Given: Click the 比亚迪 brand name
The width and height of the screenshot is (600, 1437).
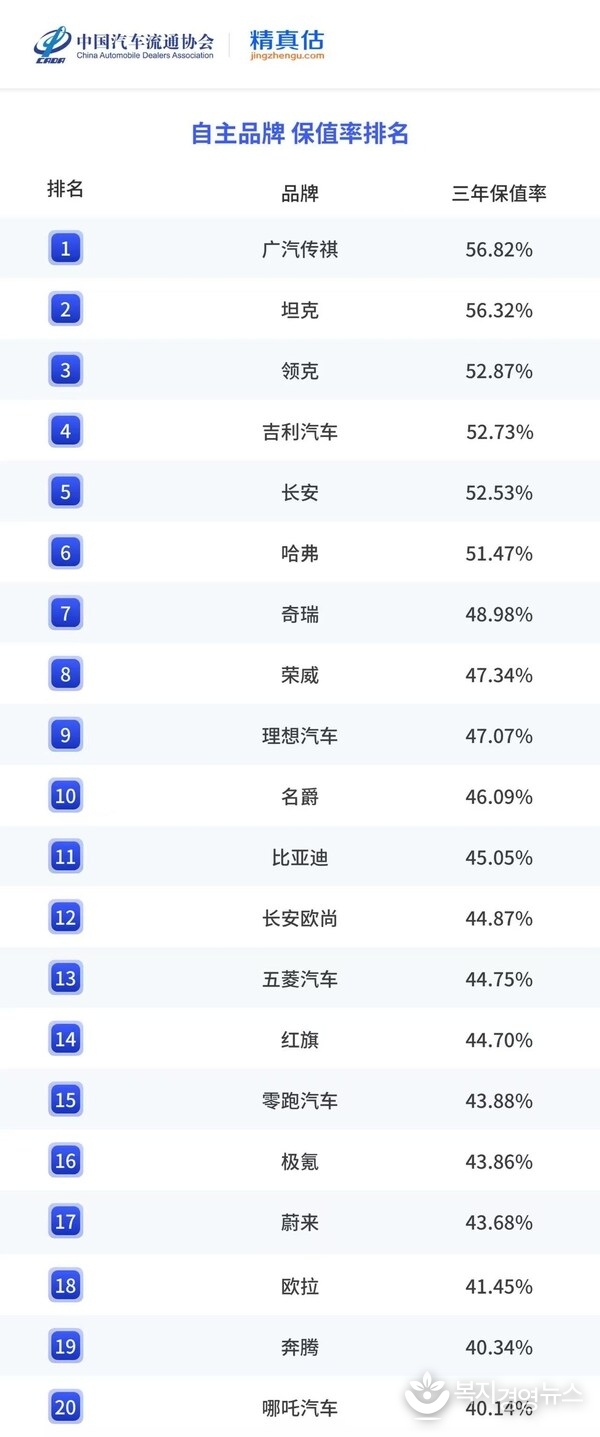Looking at the screenshot, I should click(300, 857).
